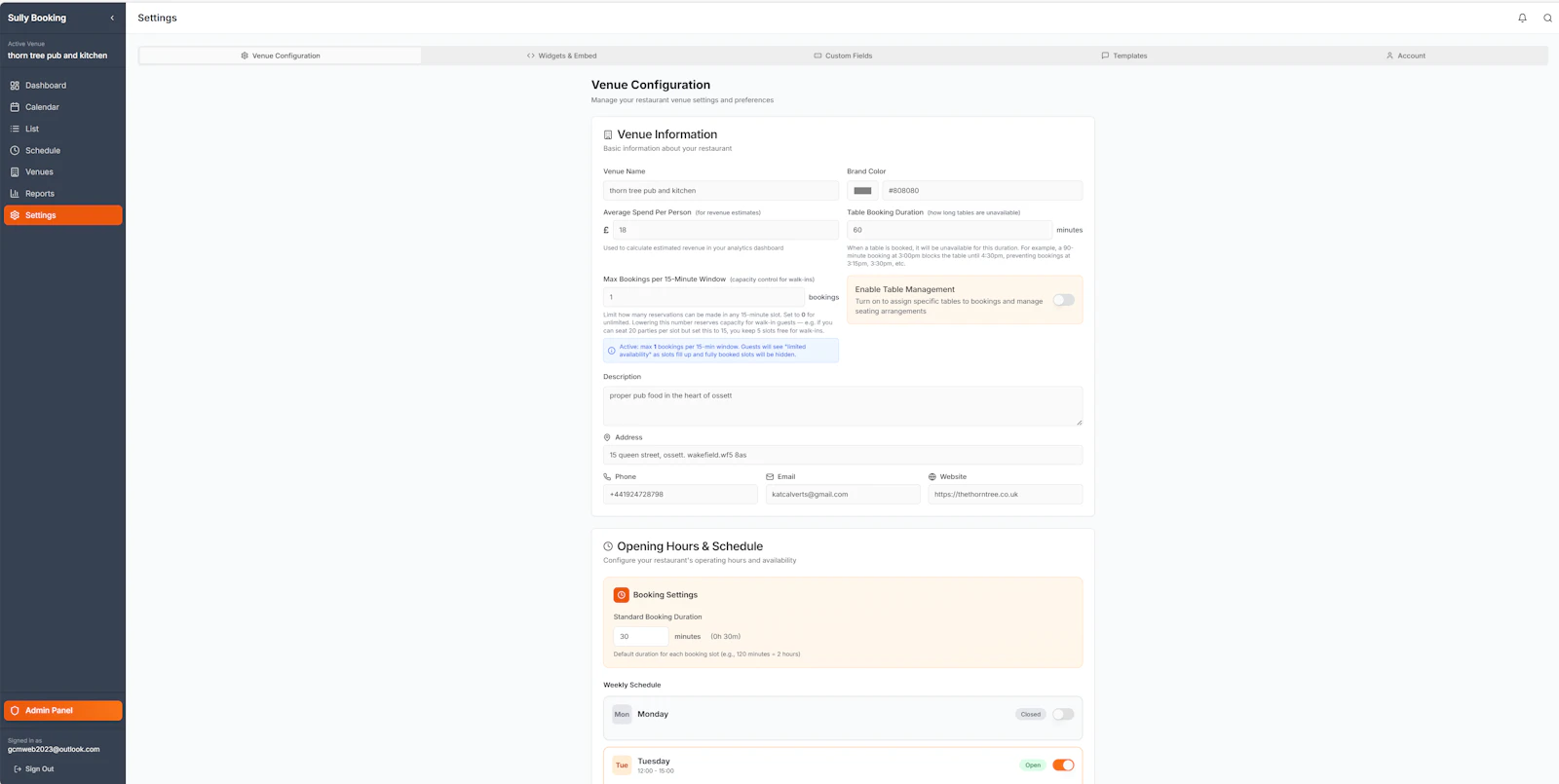Viewport: 1559px width, 784px height.
Task: Click the Weekly Schedule label
Action: [x=631, y=685]
